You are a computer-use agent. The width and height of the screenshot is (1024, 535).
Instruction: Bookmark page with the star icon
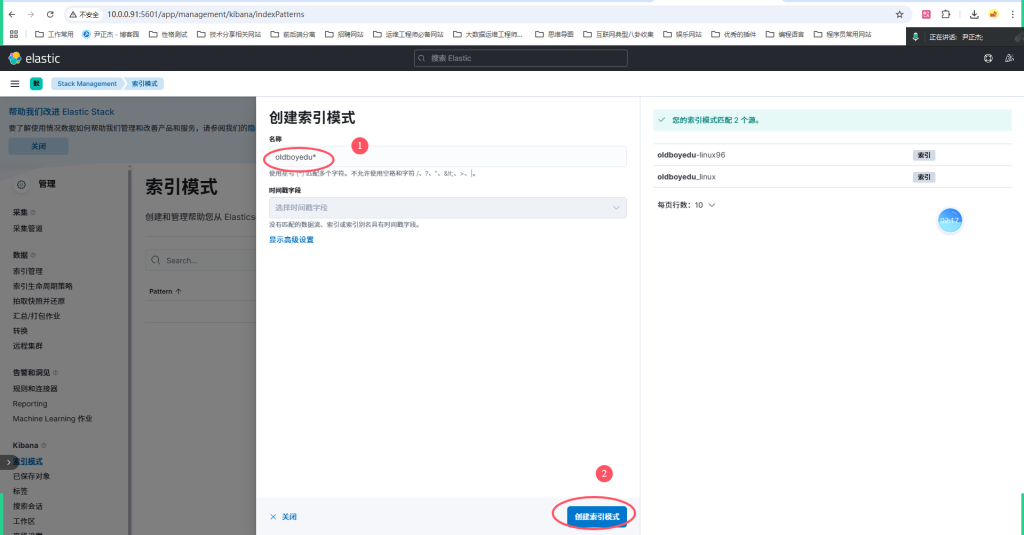coord(899,15)
